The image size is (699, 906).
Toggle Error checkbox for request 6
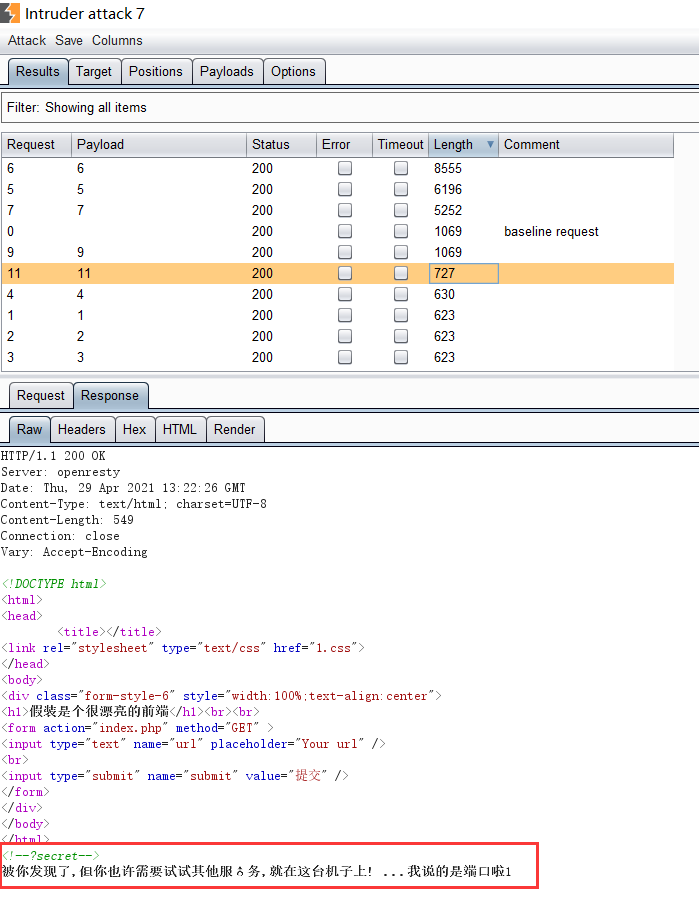coord(345,168)
